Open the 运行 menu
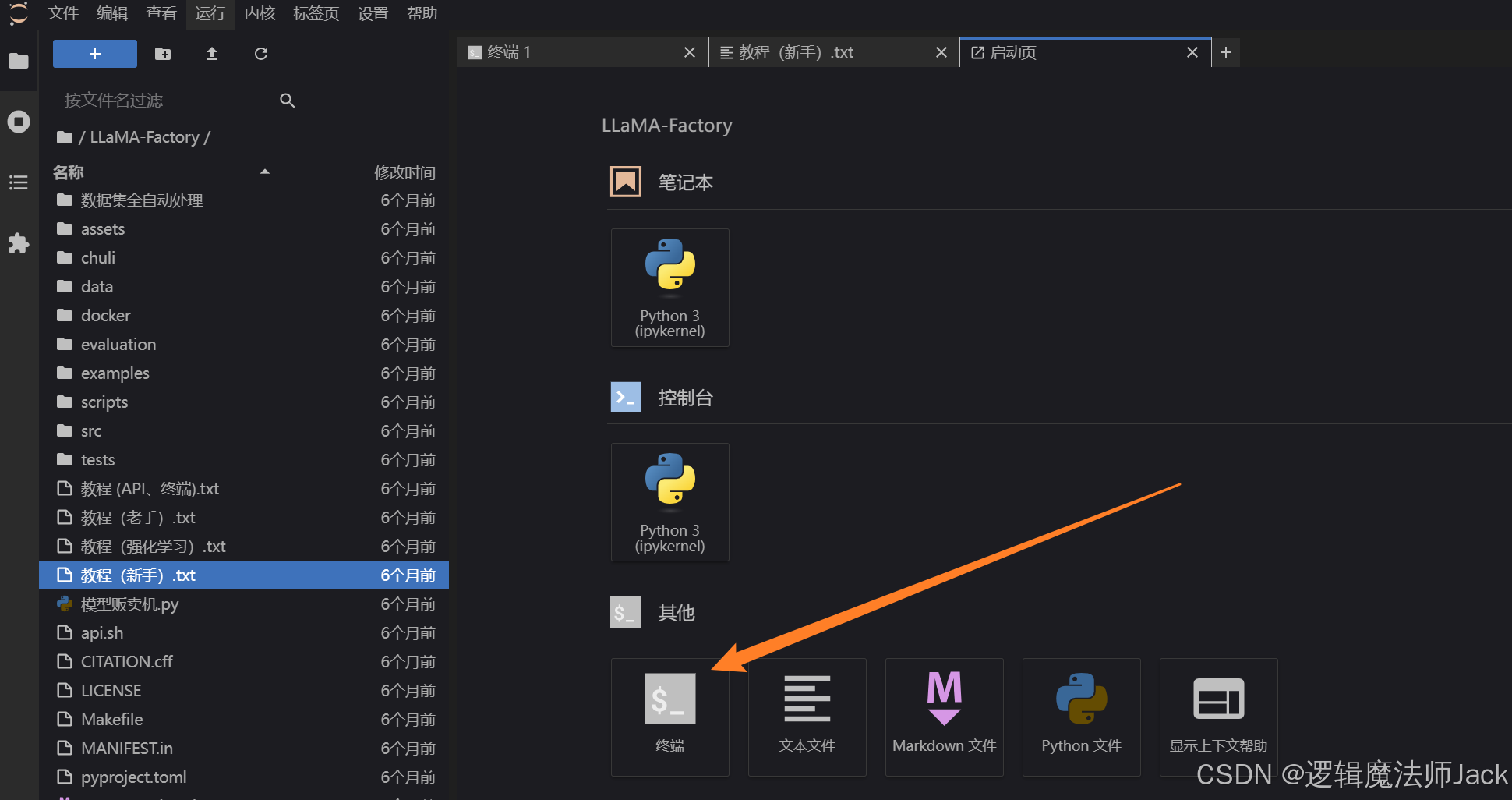Image resolution: width=1512 pixels, height=800 pixels. pos(210,13)
